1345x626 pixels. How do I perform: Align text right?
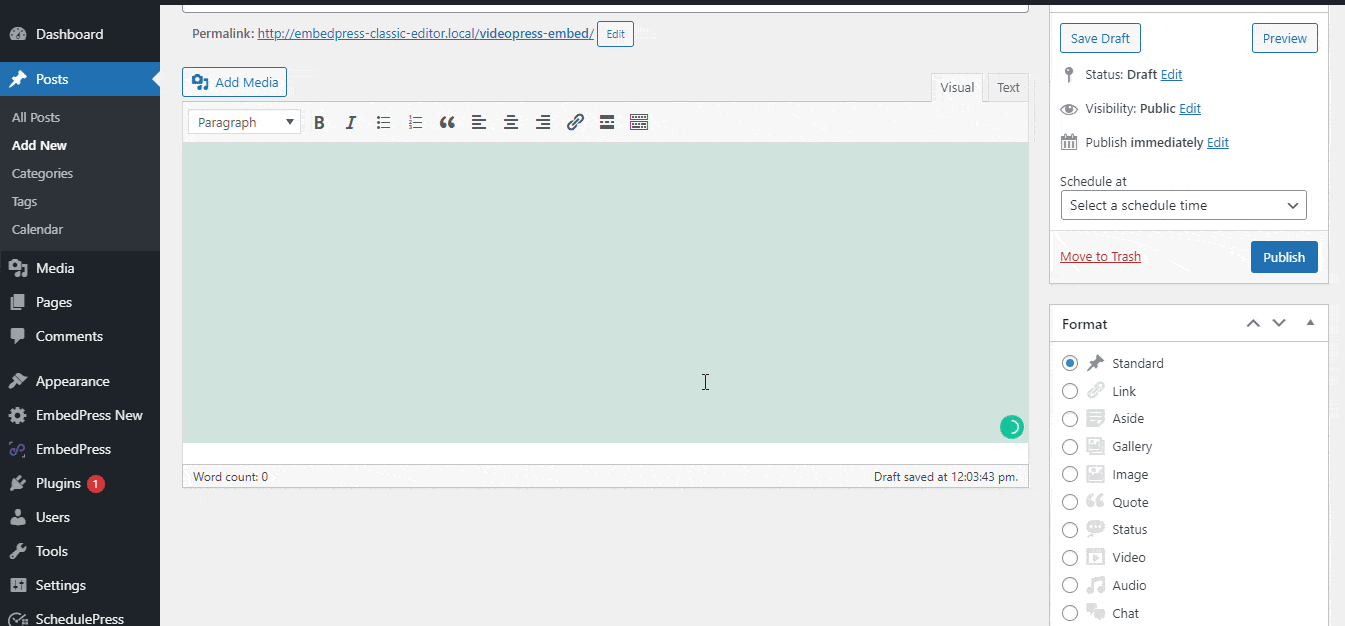(543, 122)
